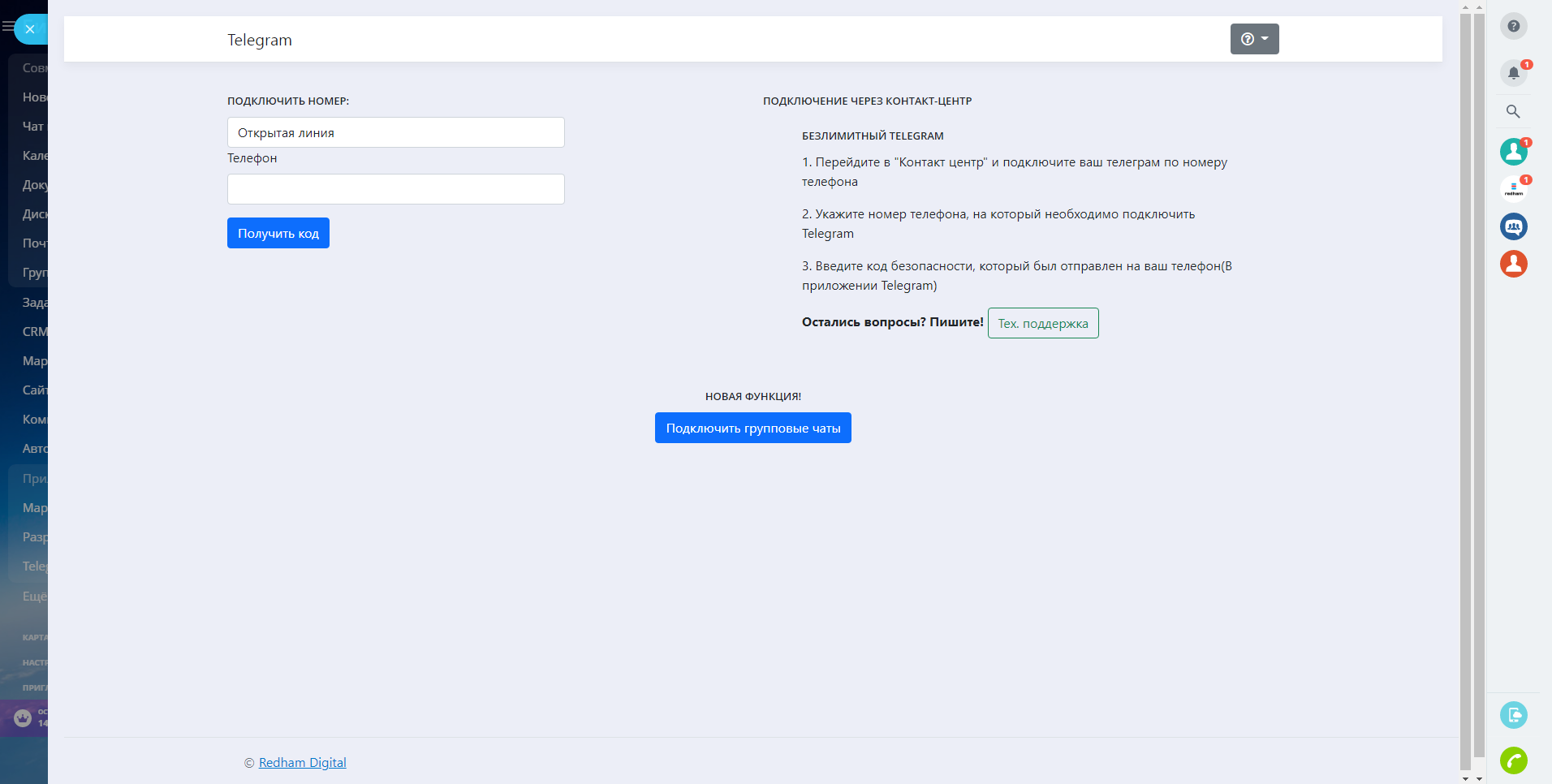Open the "Зада" tasks menu item

click(x=35, y=303)
